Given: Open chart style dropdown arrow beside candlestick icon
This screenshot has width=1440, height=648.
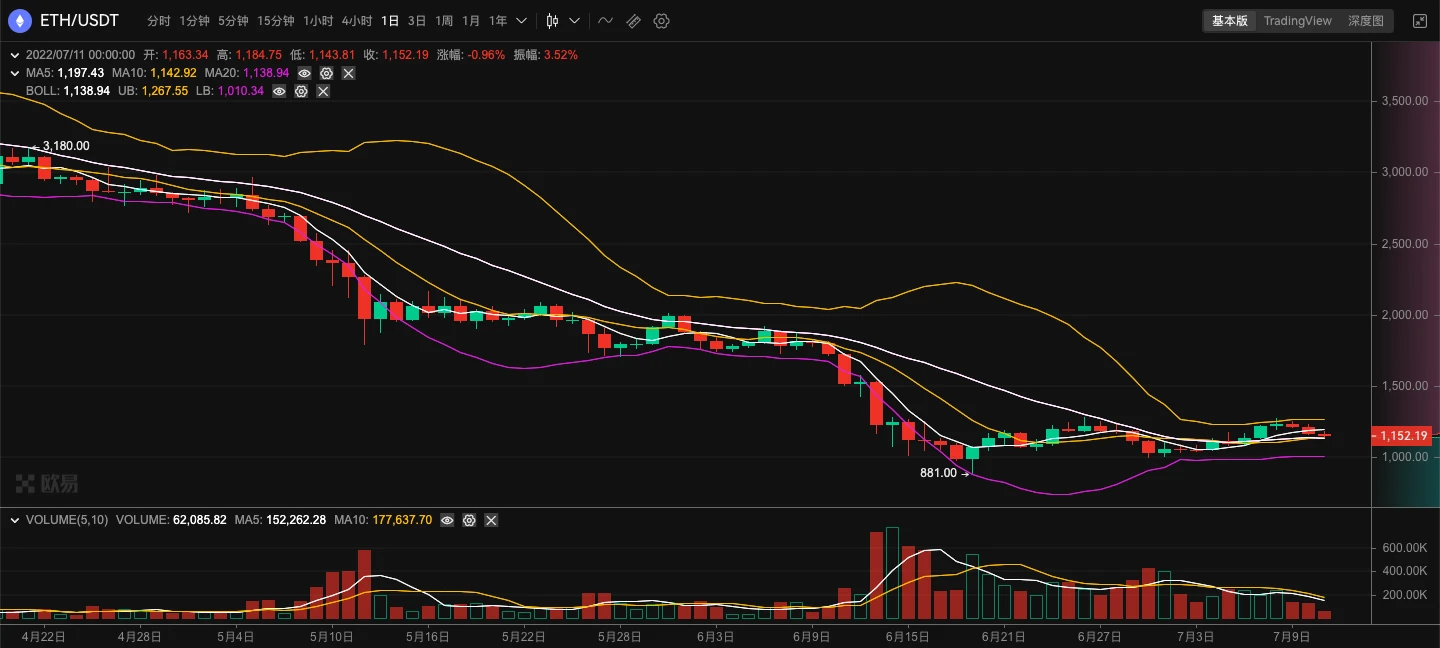Looking at the screenshot, I should click(574, 21).
